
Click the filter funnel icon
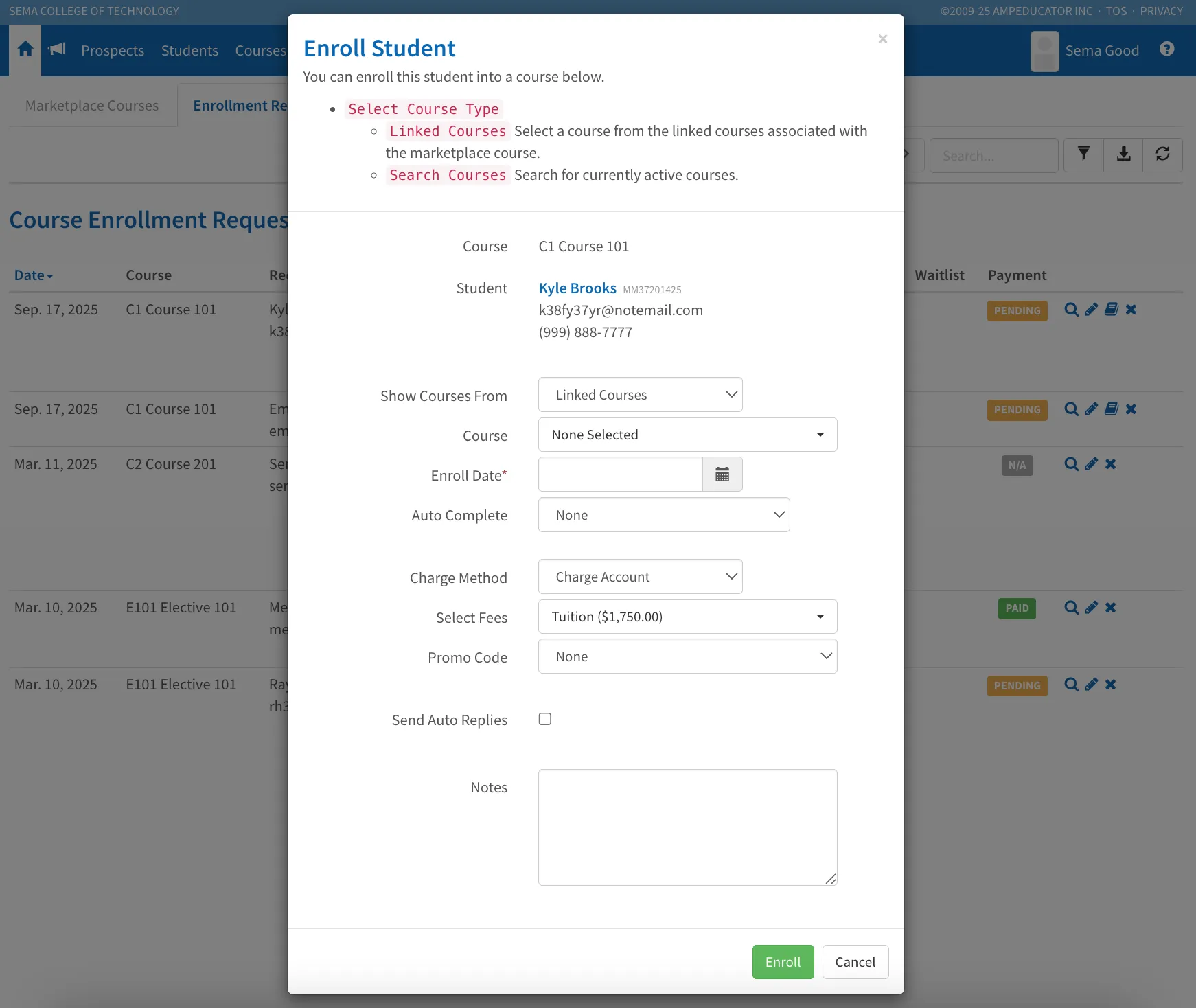coord(1083,154)
